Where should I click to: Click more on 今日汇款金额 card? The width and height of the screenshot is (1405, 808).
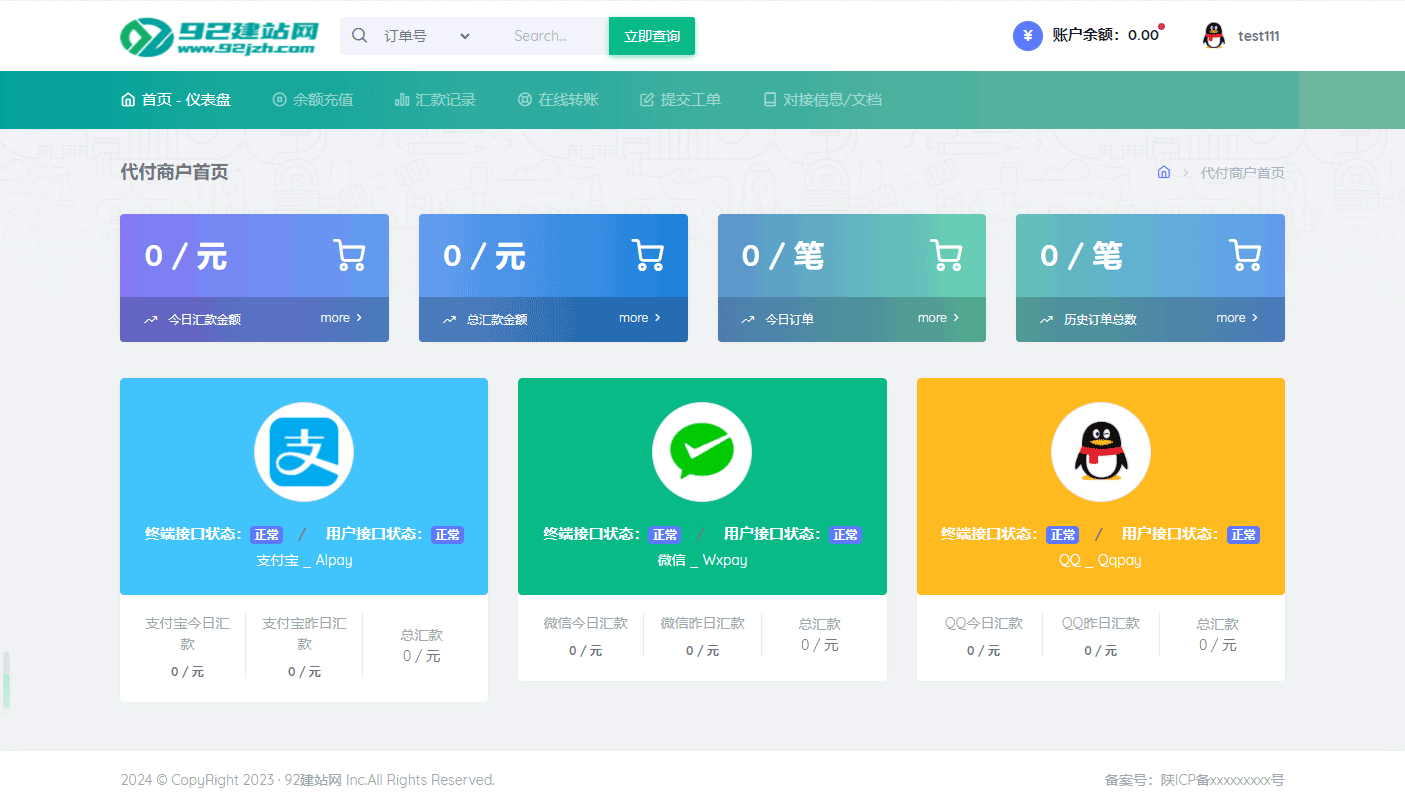[341, 318]
